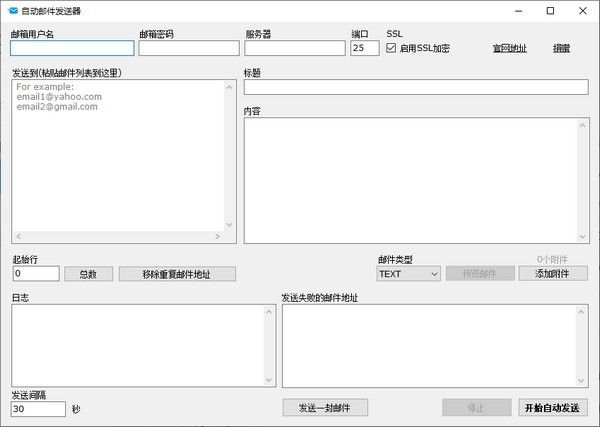Click the 发送间隔 field showing 30
The image size is (600, 427).
[x=38, y=409]
